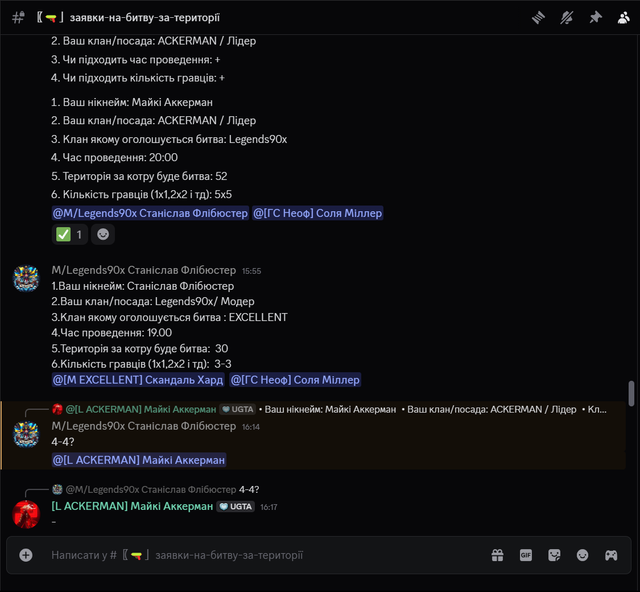640x592 pixels.
Task: Open username M/Legends90x Станіслав Флібюстер at 15:55
Action: coord(144,270)
